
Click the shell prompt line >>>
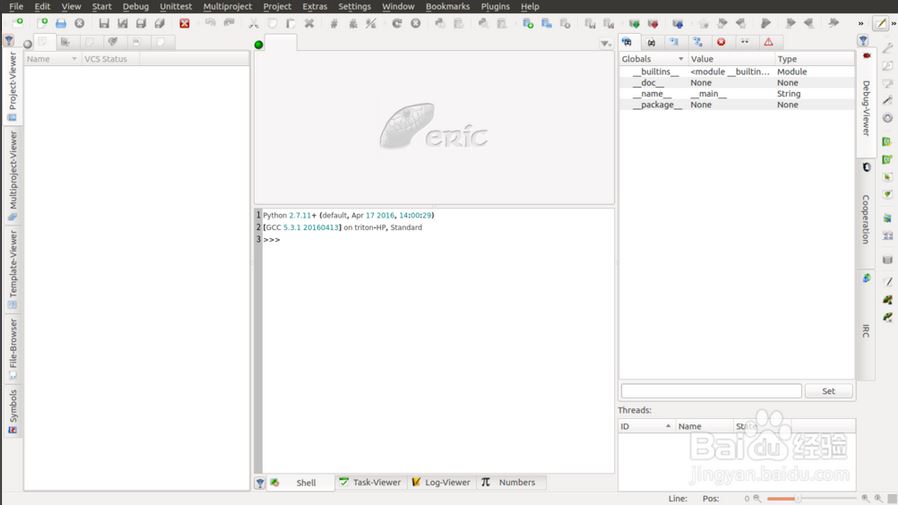pyautogui.click(x=271, y=240)
